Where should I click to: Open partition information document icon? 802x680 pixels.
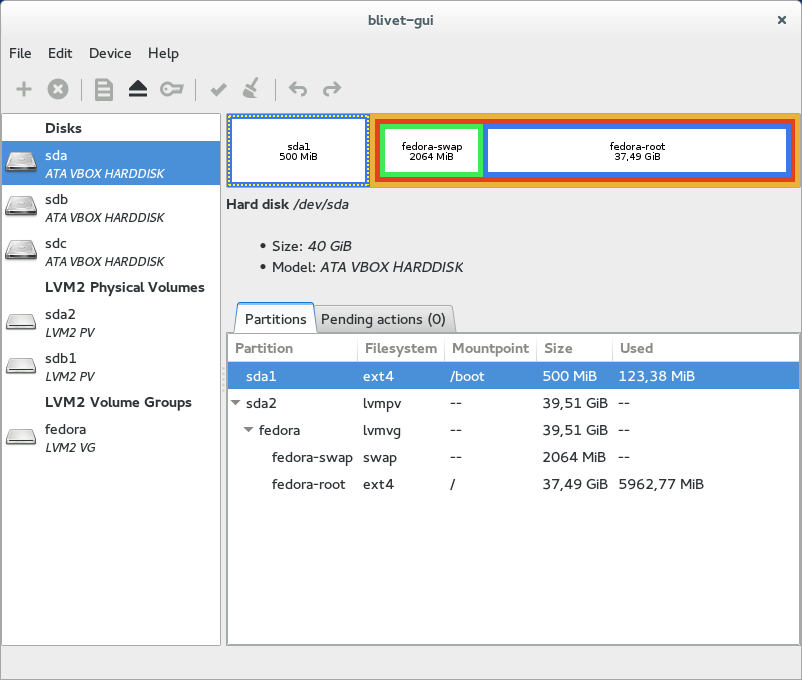pyautogui.click(x=103, y=89)
